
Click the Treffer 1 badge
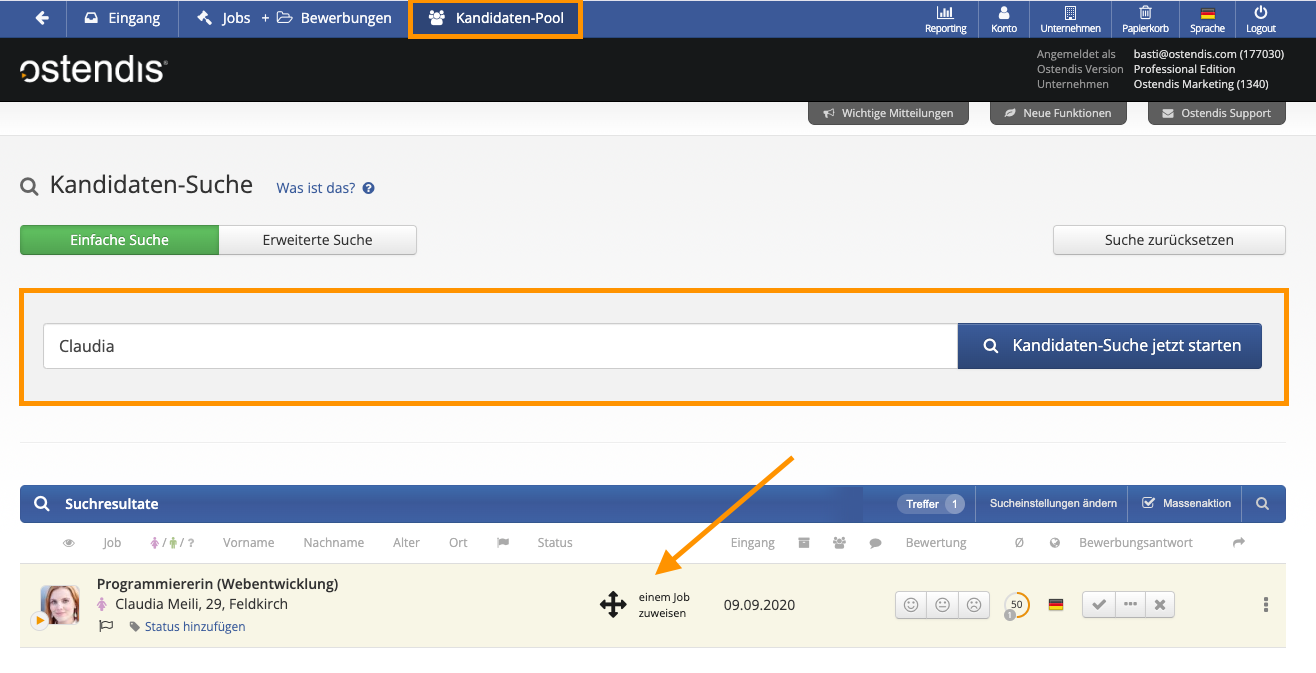(930, 504)
